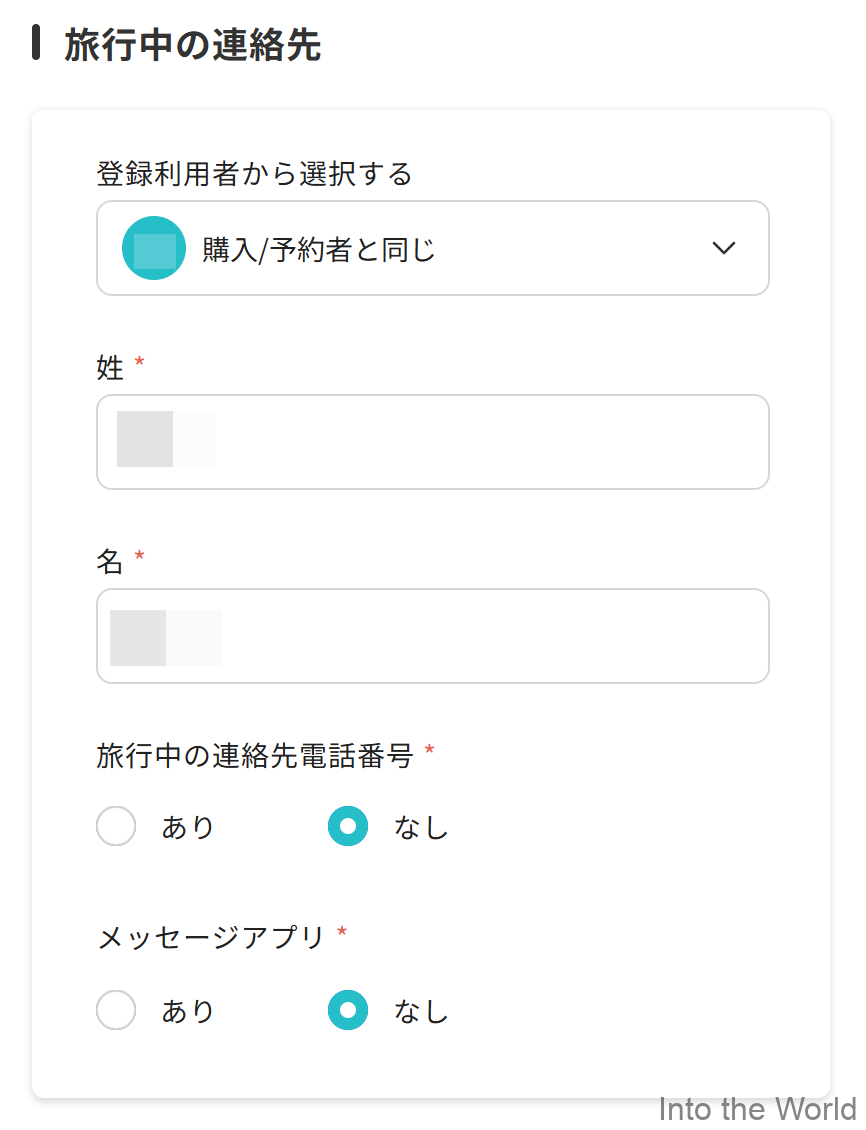Select なし for メッセージアプリ
This screenshot has height=1130, width=866.
[x=347, y=1010]
